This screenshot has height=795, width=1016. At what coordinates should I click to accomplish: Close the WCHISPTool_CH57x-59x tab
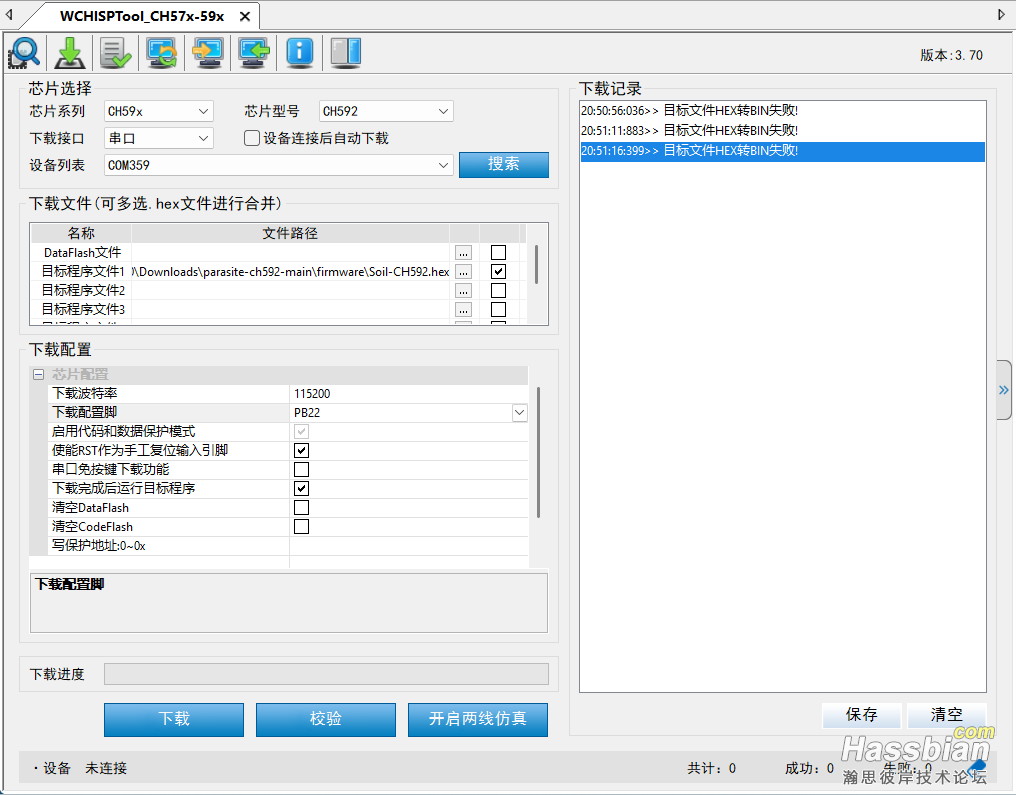coord(245,17)
